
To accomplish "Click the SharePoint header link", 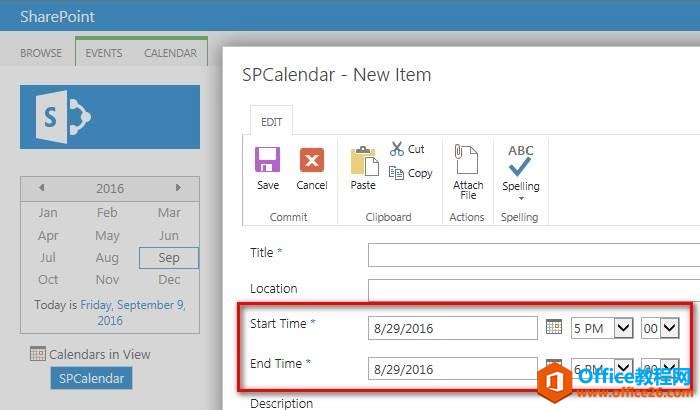I will pos(57,17).
